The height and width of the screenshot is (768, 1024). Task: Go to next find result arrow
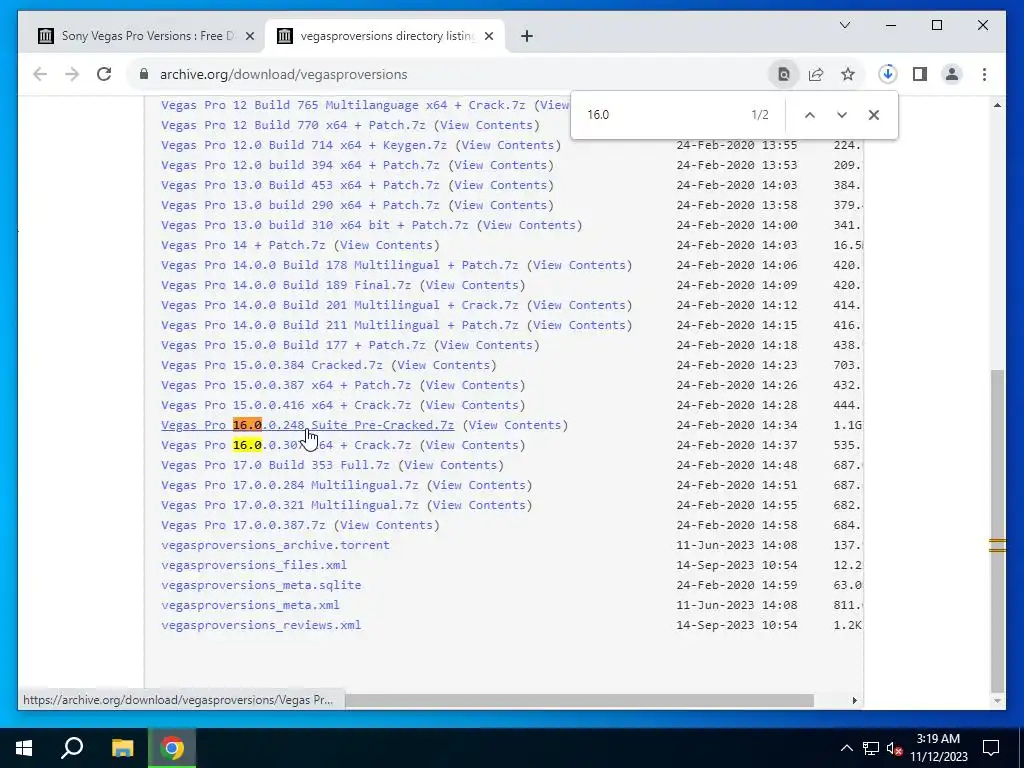tap(842, 115)
